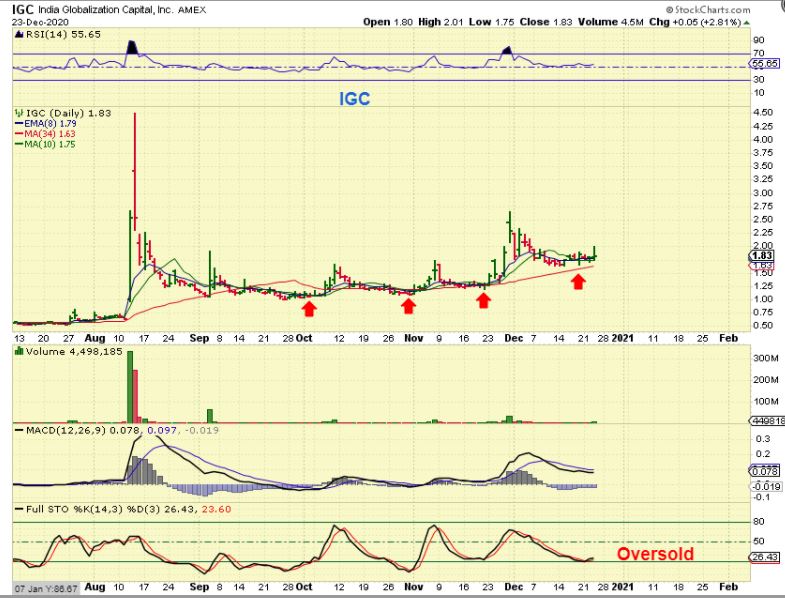Screen dimensions: 785x598
Task: Click the circled 55.65 RSI value tag
Action: point(764,64)
